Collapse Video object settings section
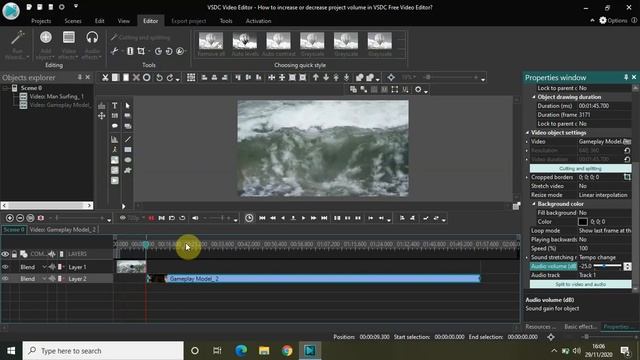The image size is (640, 360). click(x=527, y=133)
